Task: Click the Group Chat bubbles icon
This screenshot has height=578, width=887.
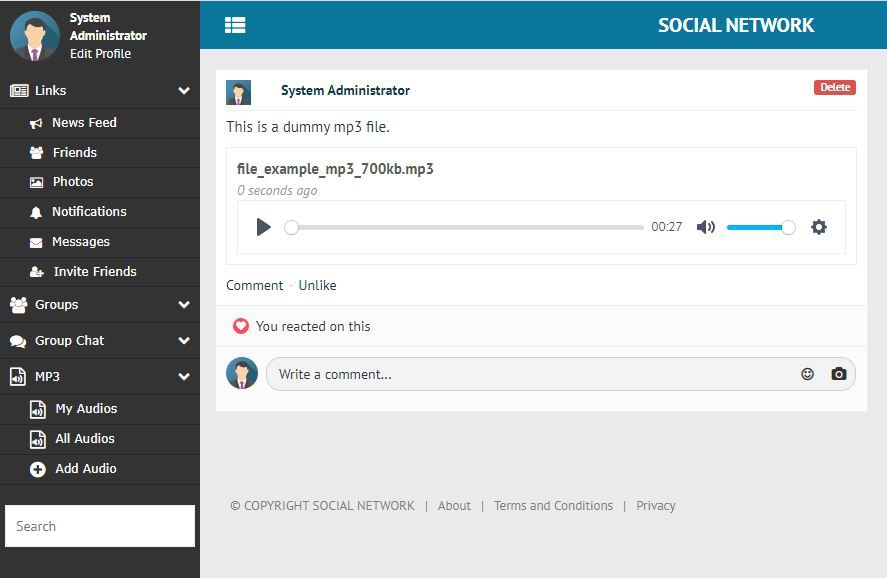Action: pyautogui.click(x=18, y=341)
